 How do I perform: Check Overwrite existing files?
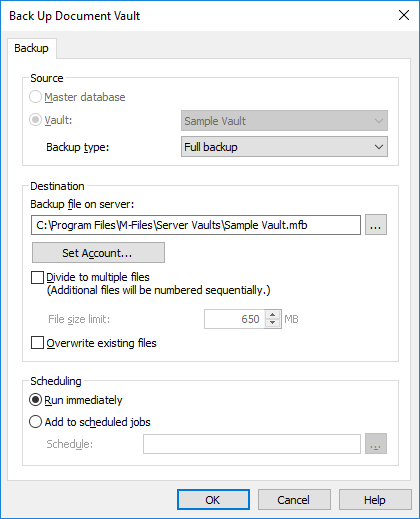tap(37, 343)
